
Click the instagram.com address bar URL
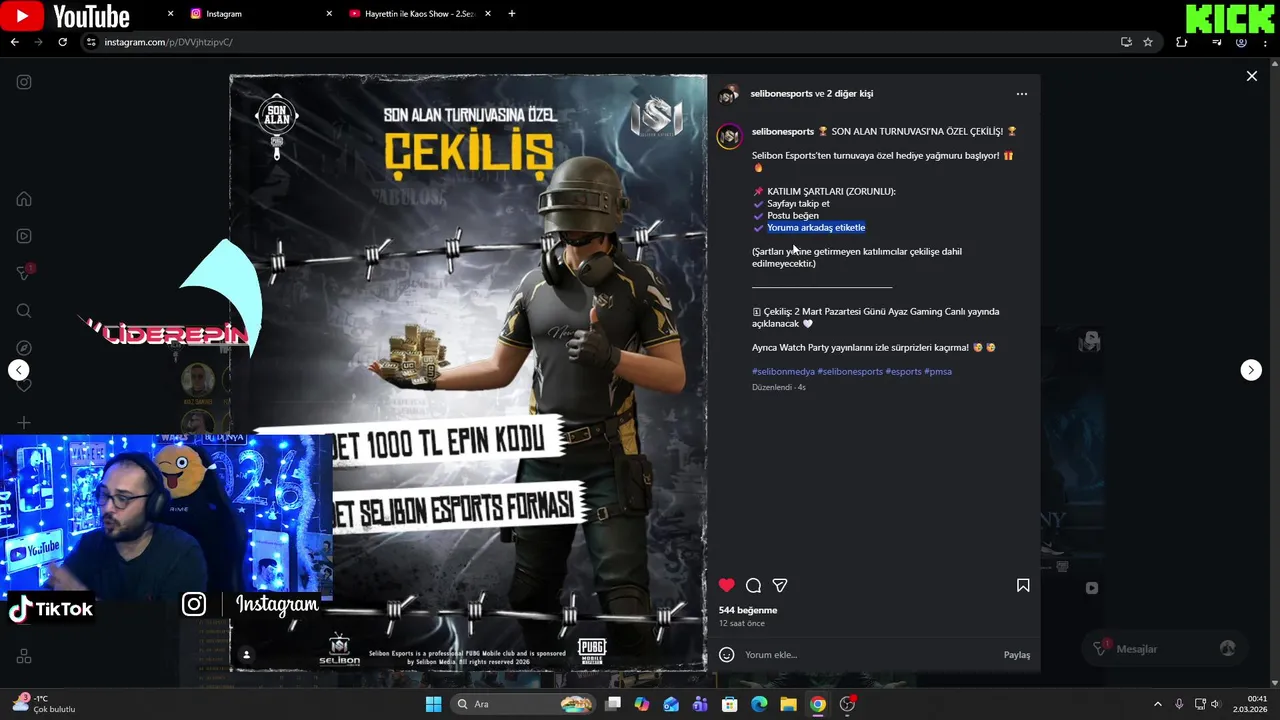(x=168, y=42)
